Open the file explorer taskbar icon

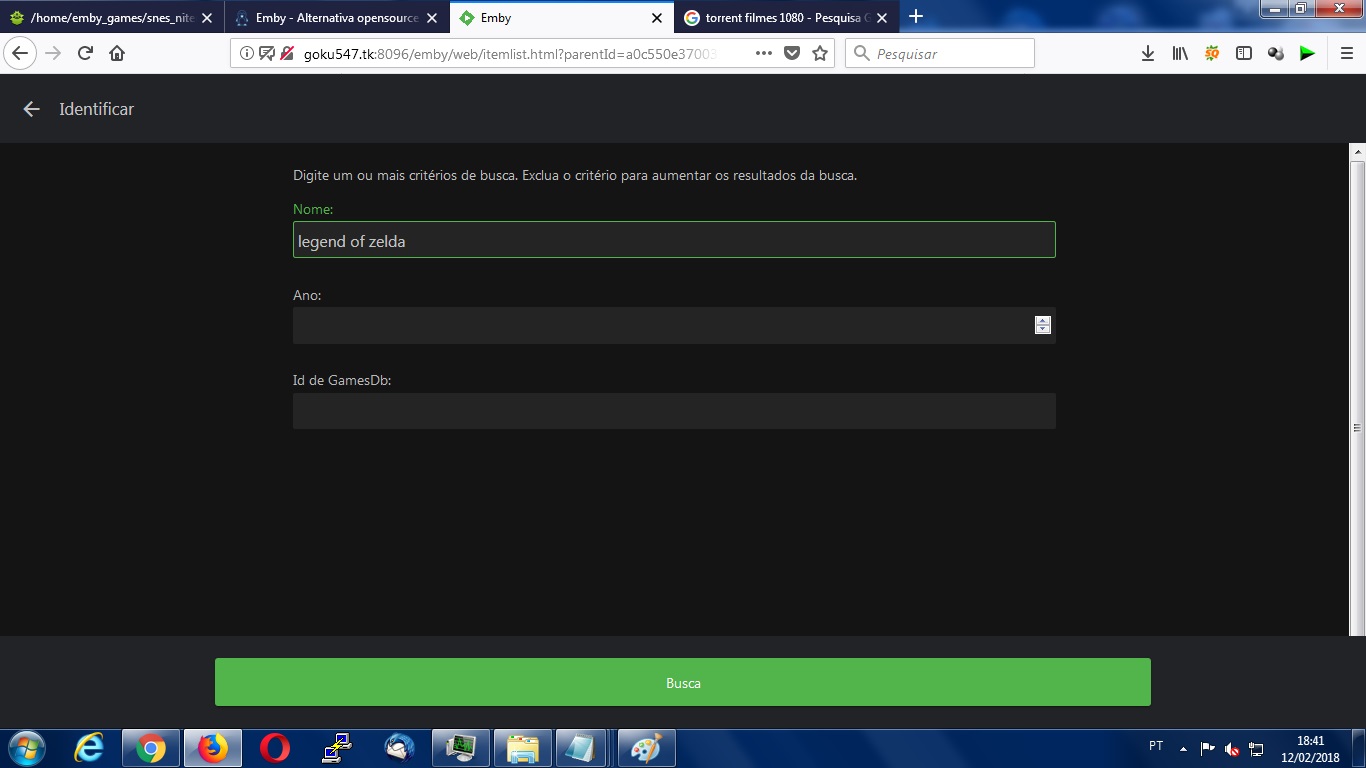click(523, 748)
